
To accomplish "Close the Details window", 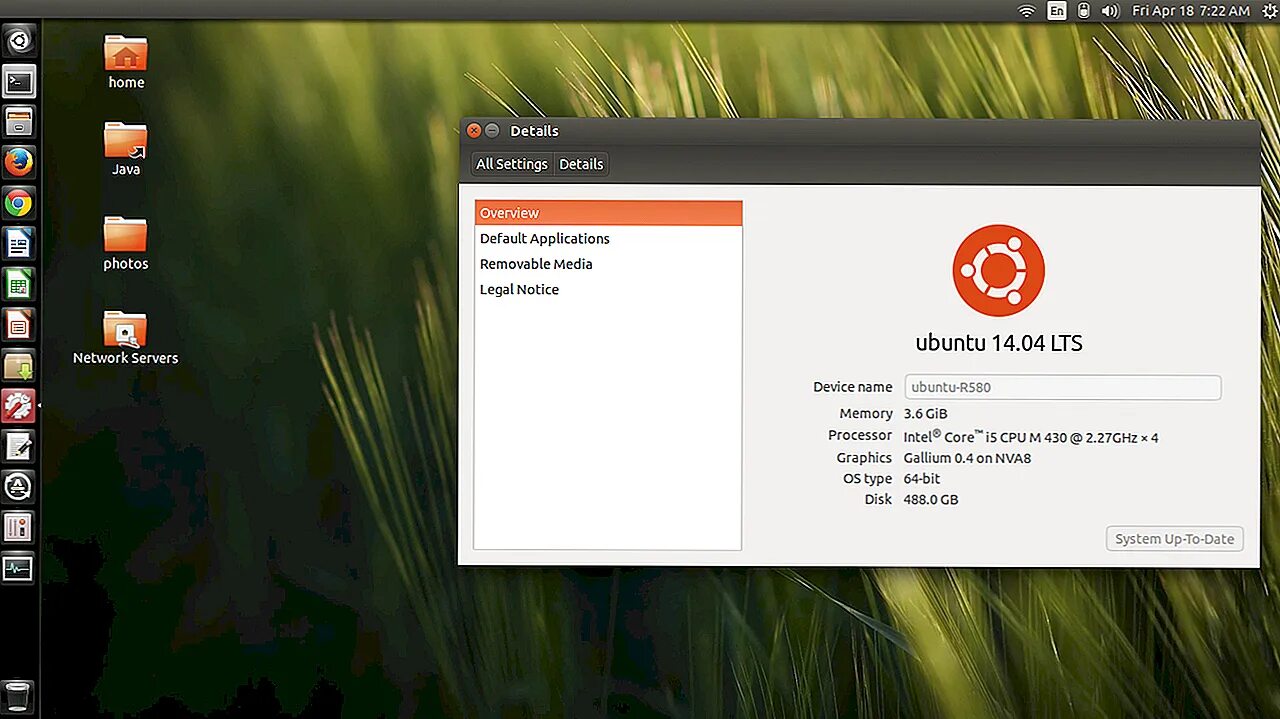I will [474, 131].
